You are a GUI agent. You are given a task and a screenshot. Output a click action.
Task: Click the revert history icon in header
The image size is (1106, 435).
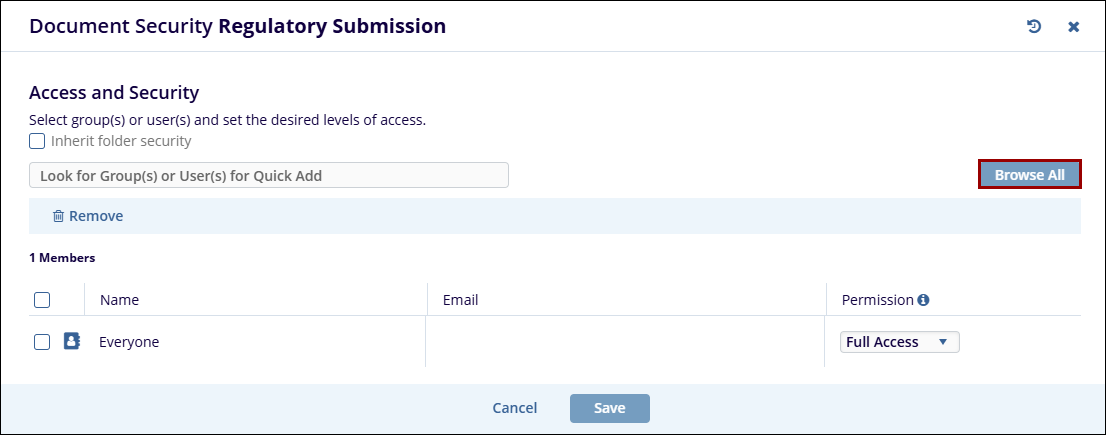[1034, 27]
